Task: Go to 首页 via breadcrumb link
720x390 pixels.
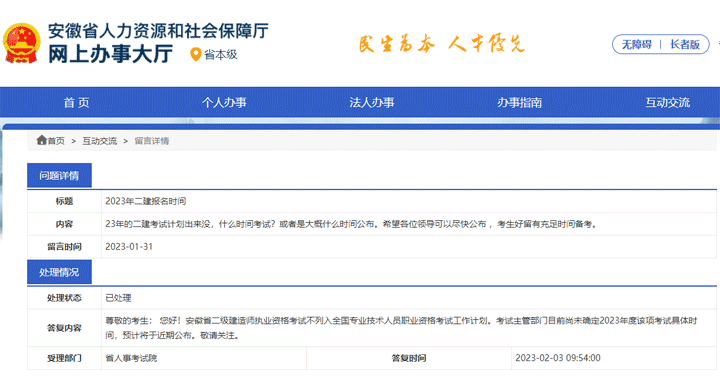Action: (56, 141)
